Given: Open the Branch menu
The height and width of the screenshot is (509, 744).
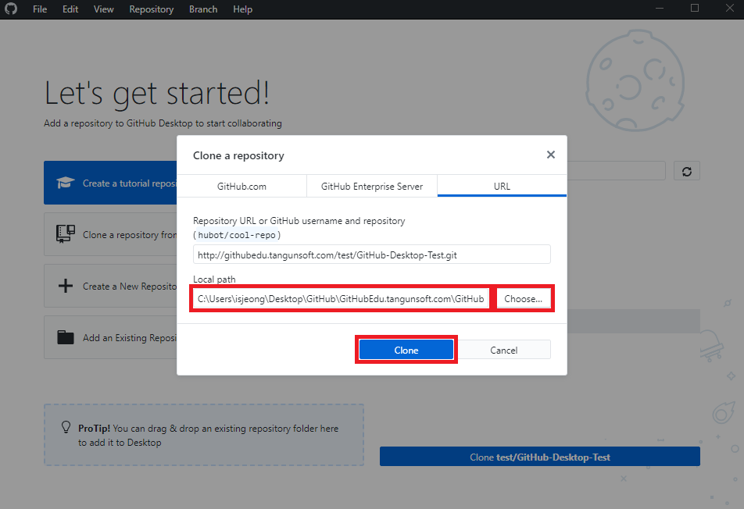Looking at the screenshot, I should (203, 9).
